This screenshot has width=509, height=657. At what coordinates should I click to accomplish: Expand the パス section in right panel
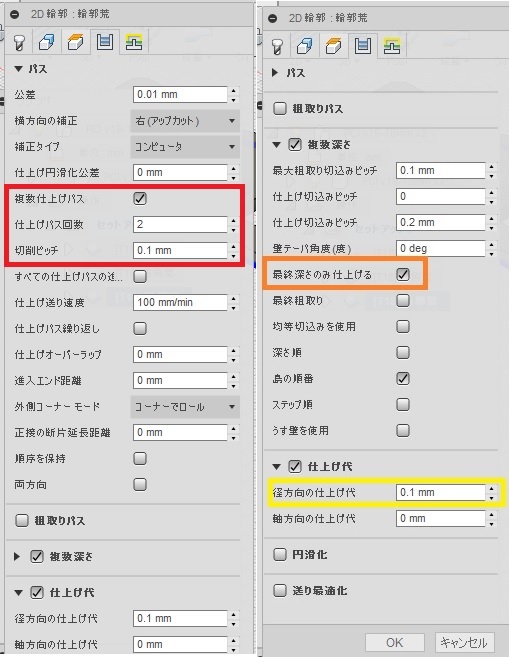tap(275, 72)
